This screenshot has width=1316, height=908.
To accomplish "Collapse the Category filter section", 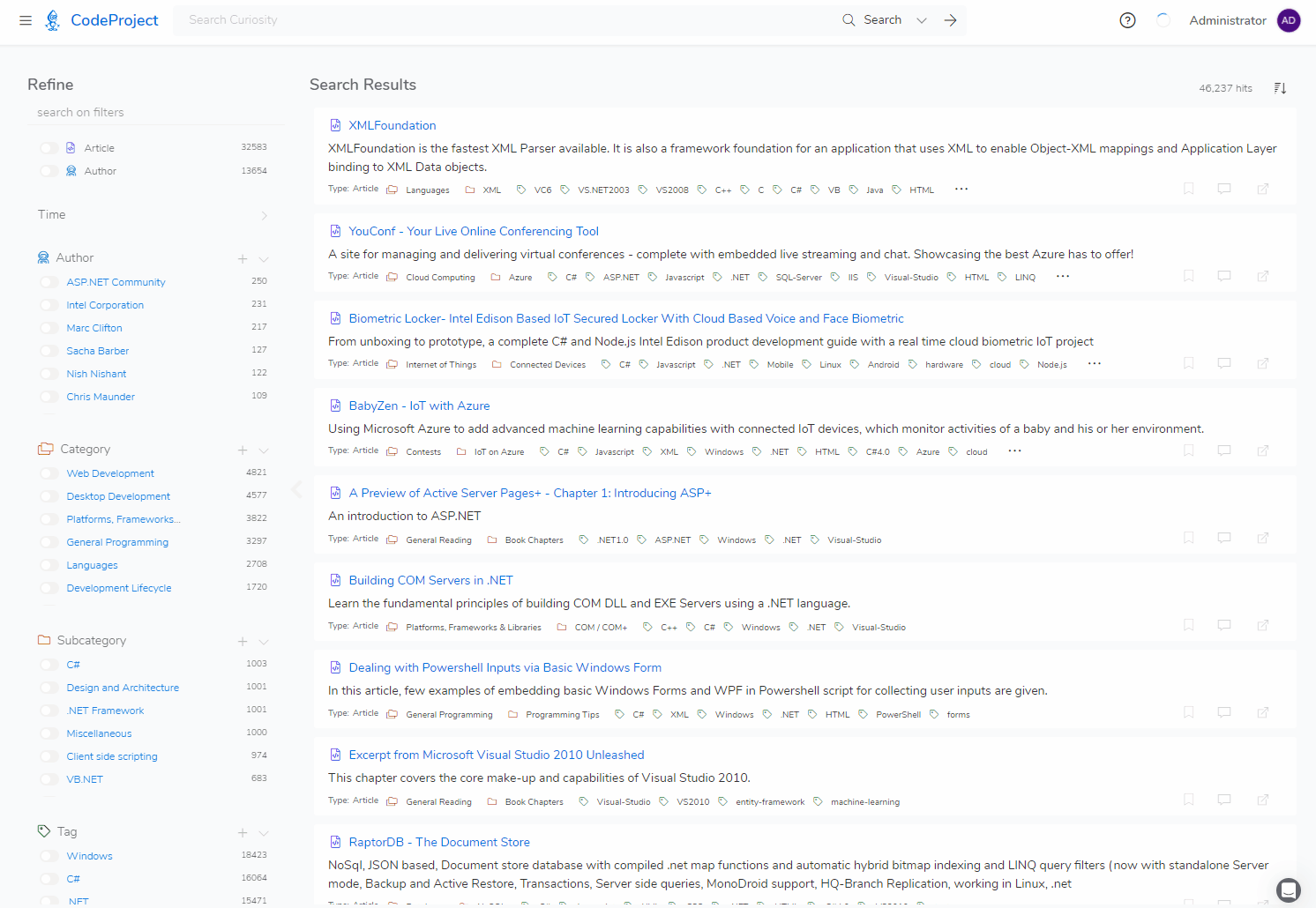I will click(x=264, y=450).
